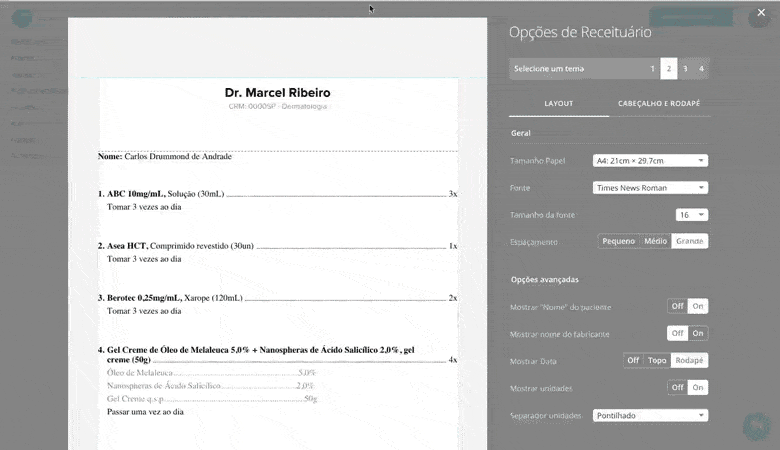Select theme number 3

tap(685, 69)
